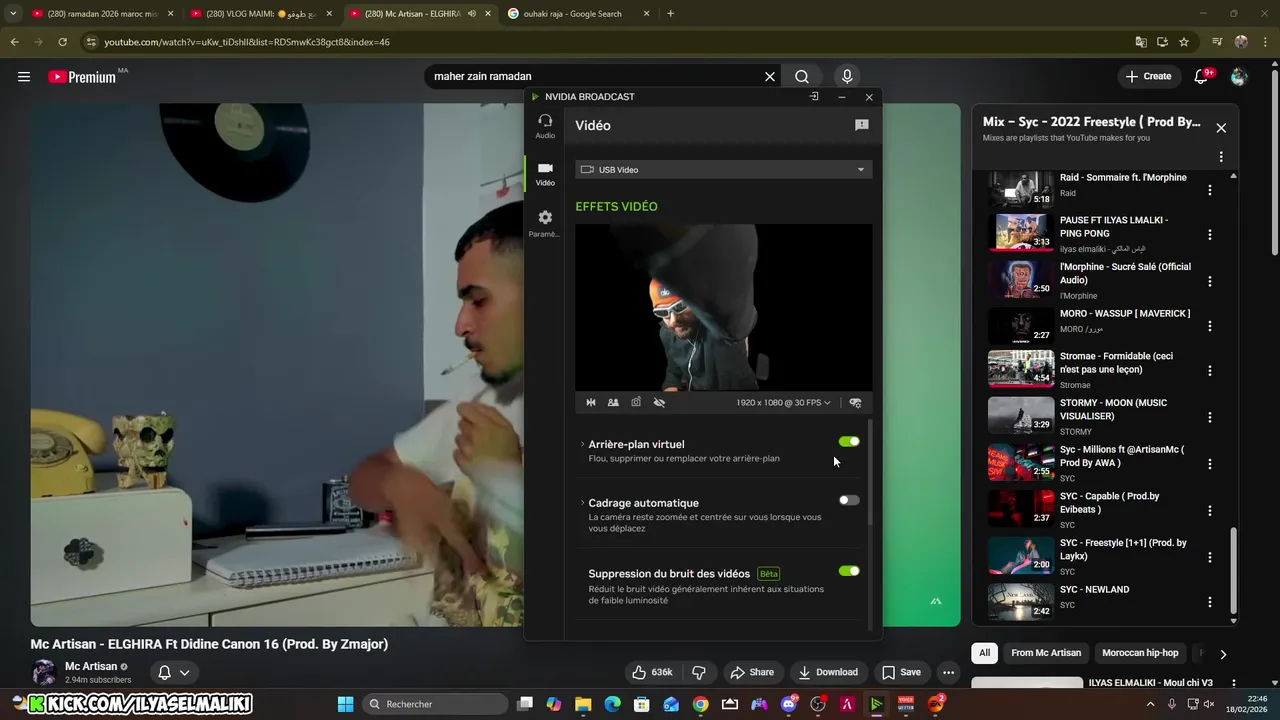The width and height of the screenshot is (1280, 720).
Task: Clear the YouTube search box text
Action: tap(770, 76)
